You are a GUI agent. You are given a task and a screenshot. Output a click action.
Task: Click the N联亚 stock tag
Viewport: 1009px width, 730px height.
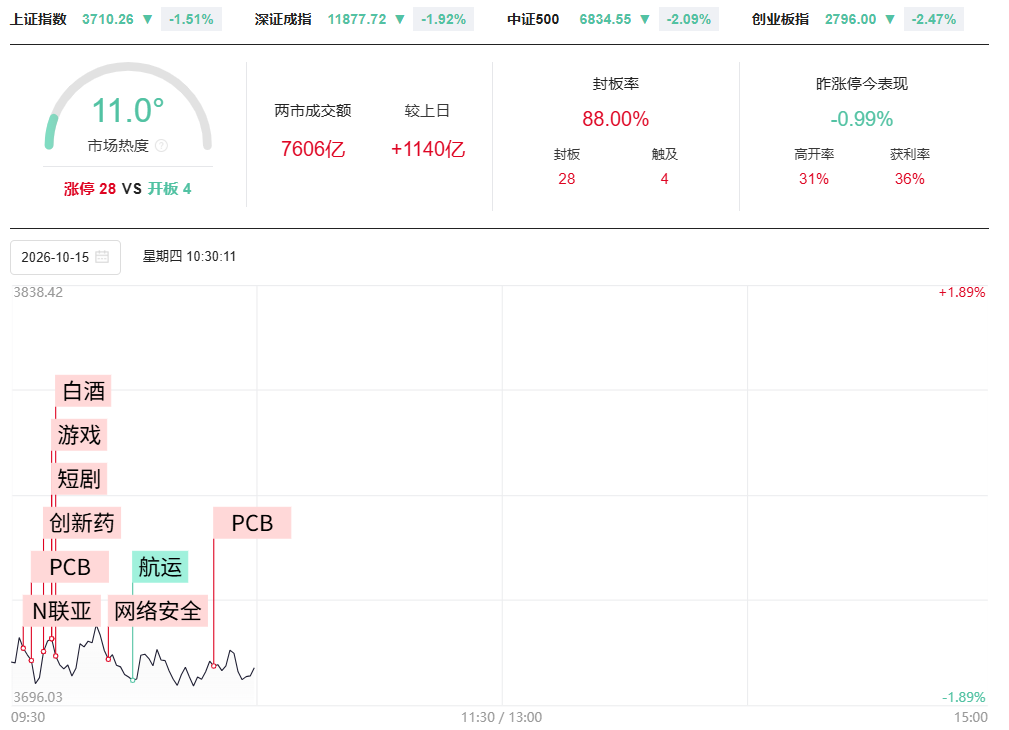coord(62,611)
